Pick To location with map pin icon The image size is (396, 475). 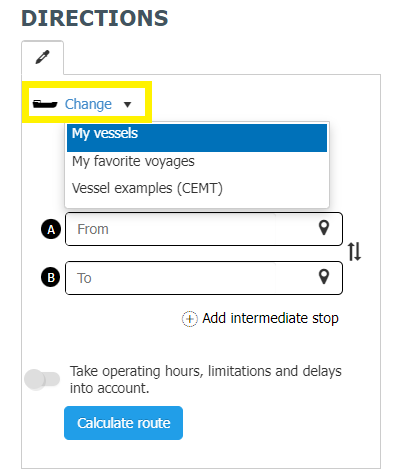(x=324, y=277)
